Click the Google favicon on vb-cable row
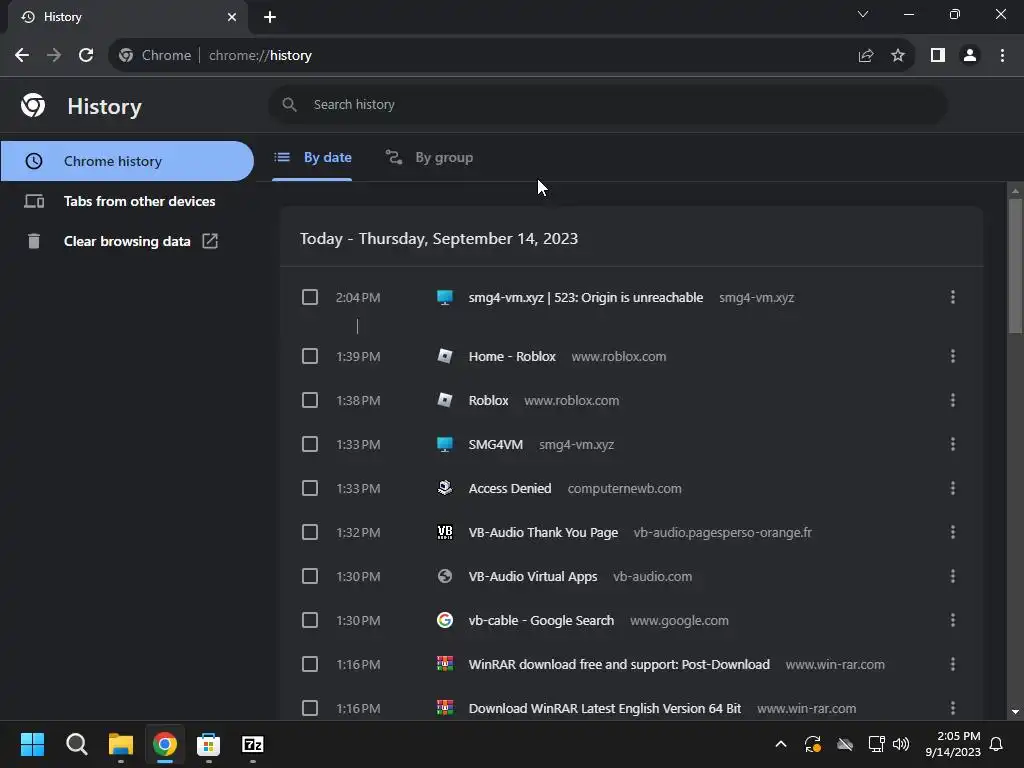 (445, 620)
